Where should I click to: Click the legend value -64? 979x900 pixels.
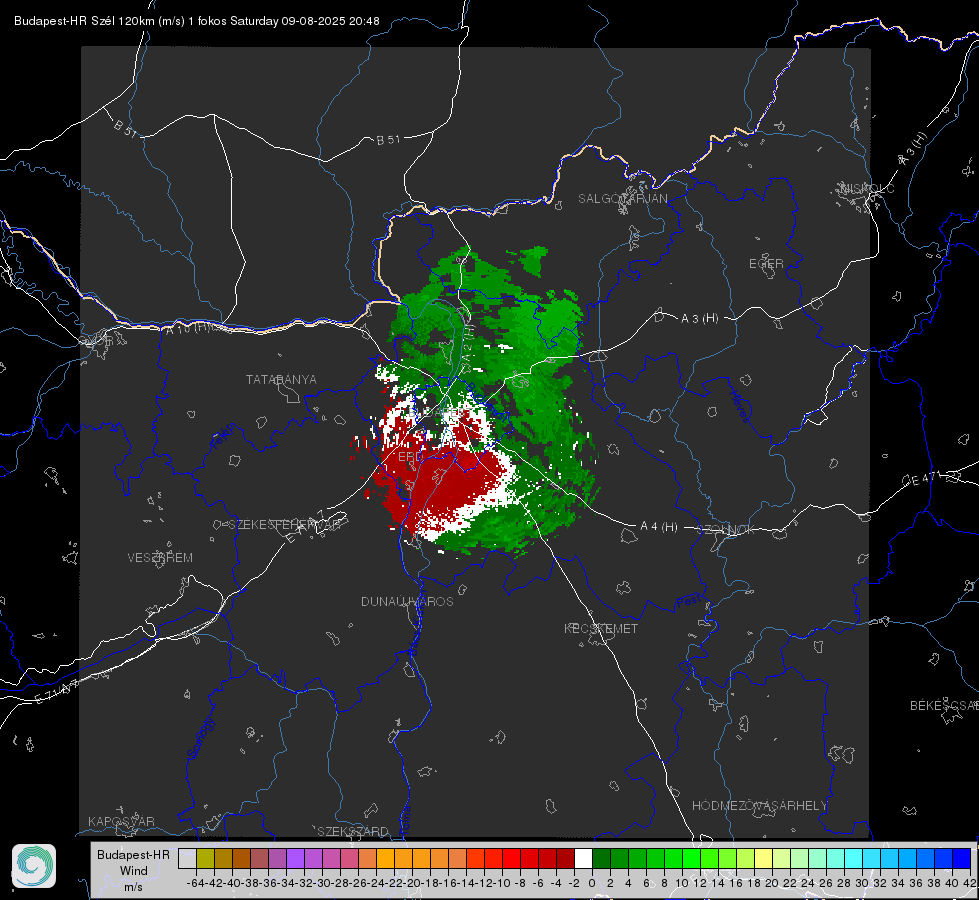click(196, 883)
